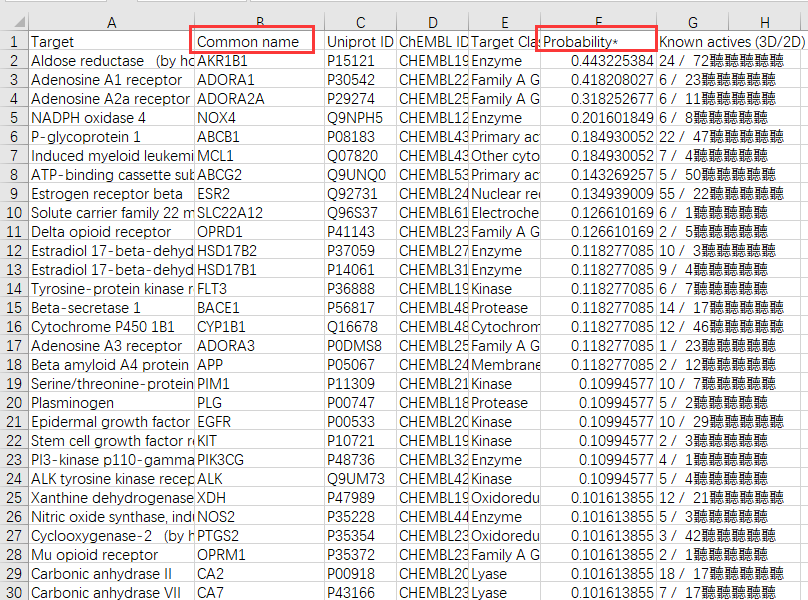Select Adenosine A3 receptor cell

point(111,346)
